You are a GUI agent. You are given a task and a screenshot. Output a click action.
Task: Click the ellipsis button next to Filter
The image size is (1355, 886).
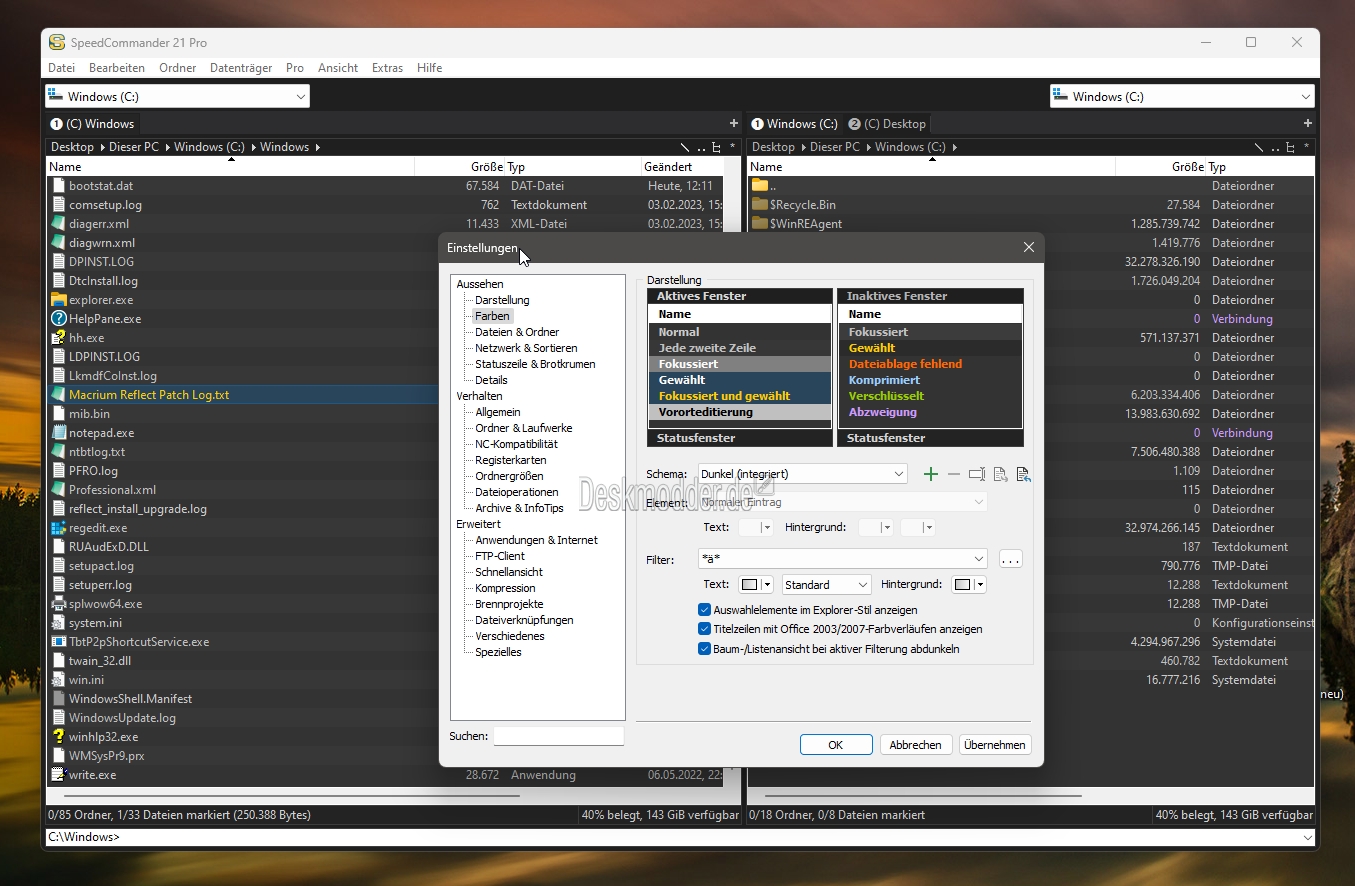point(1011,559)
